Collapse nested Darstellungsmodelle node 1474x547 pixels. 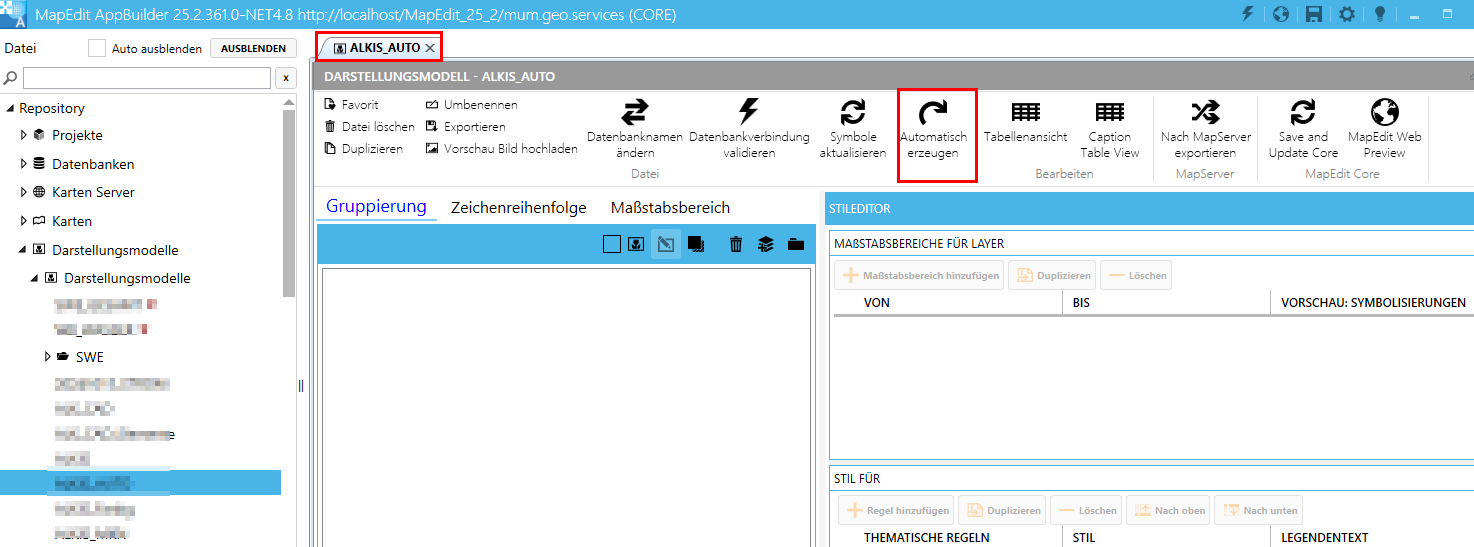coord(36,278)
